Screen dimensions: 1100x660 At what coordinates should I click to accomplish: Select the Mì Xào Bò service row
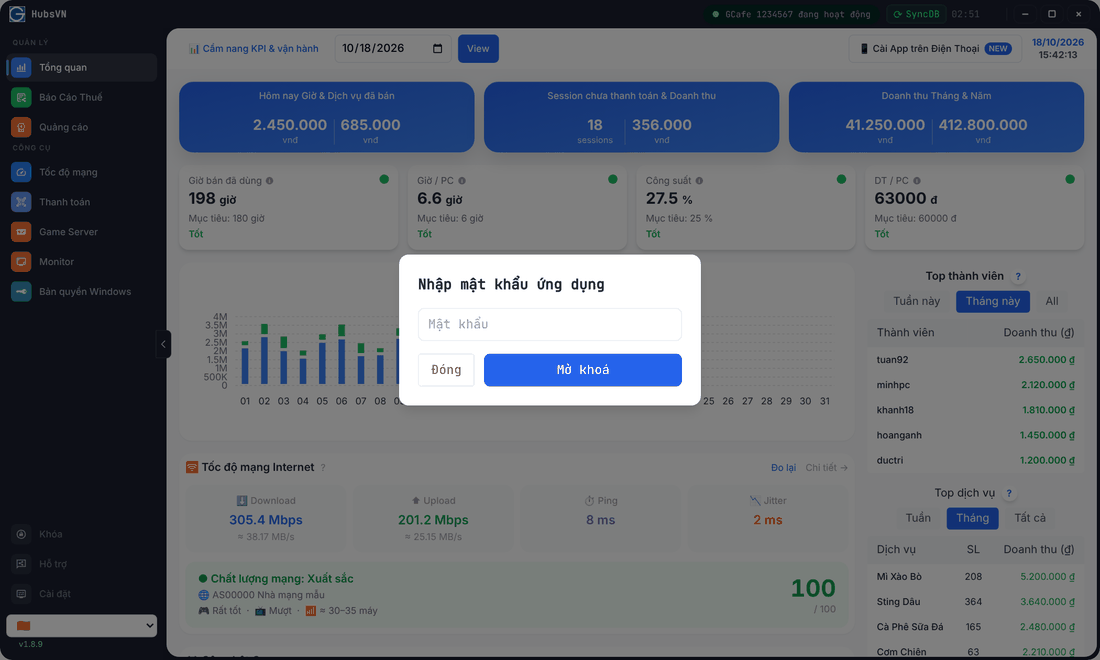(x=975, y=577)
